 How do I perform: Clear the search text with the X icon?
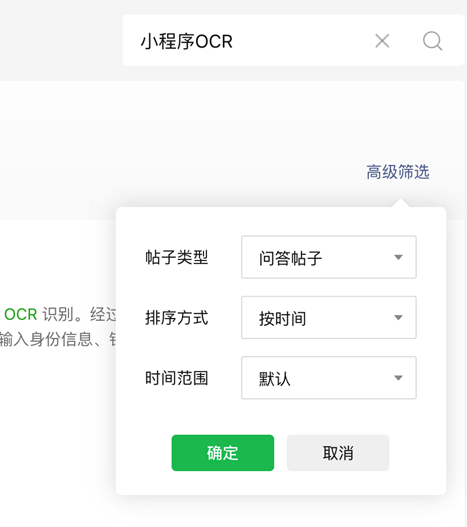(x=382, y=41)
